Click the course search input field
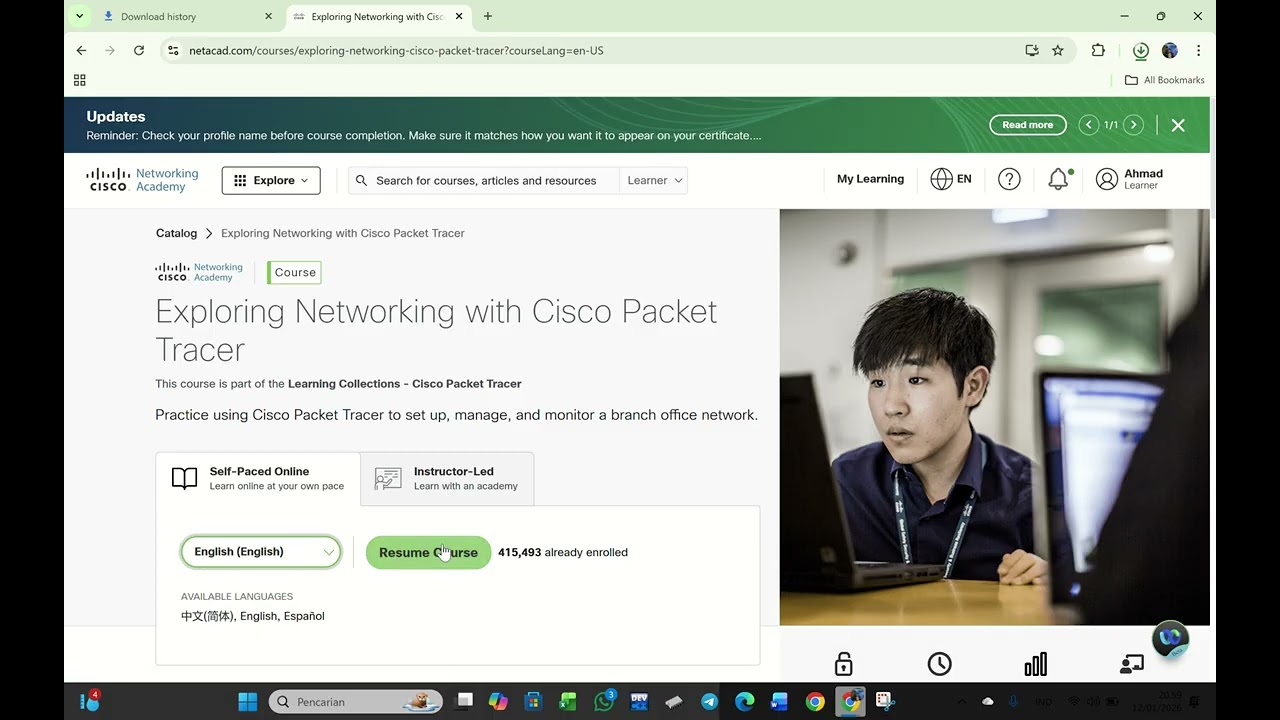Viewport: 1280px width, 720px height. pos(484,180)
